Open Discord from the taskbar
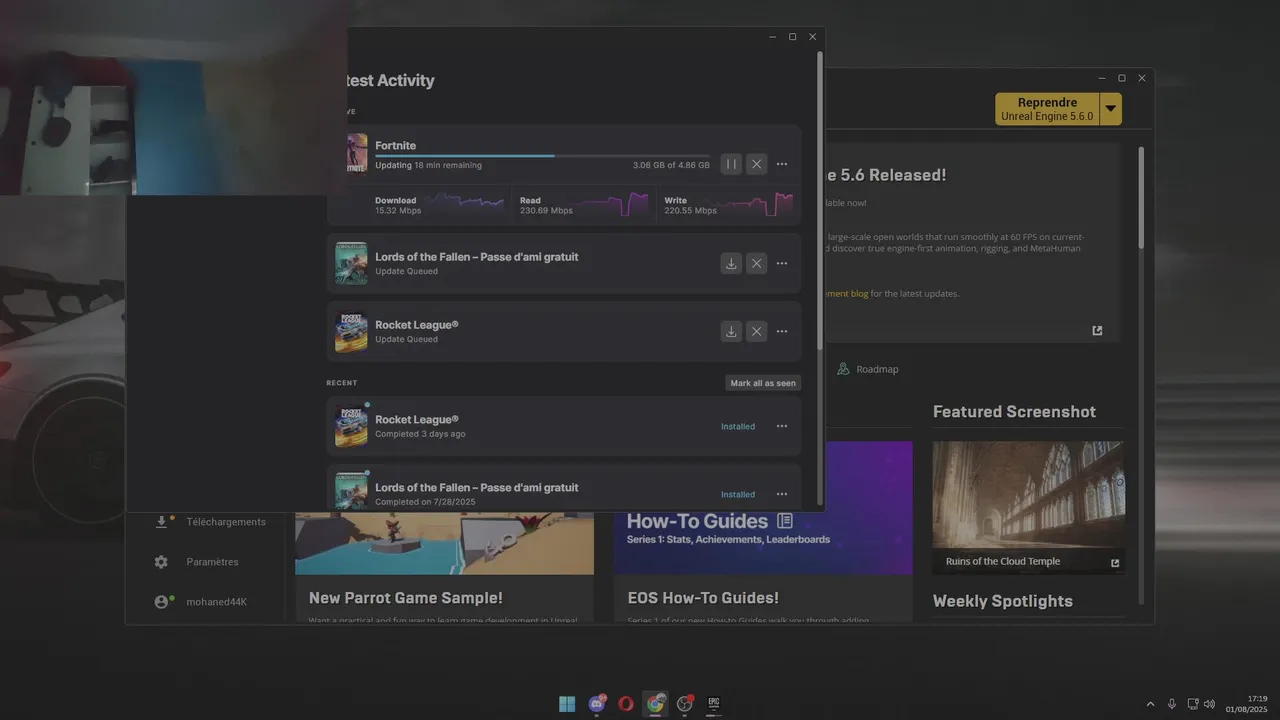Image resolution: width=1280 pixels, height=720 pixels. (x=597, y=704)
